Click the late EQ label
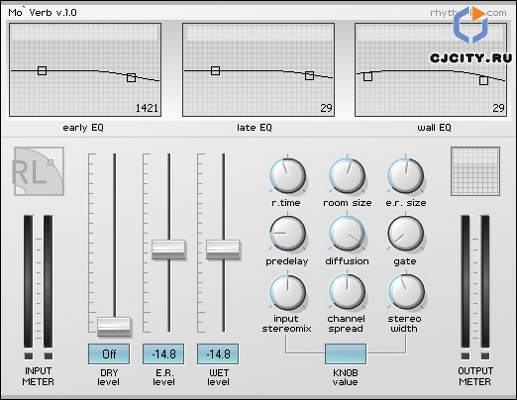Screen dimensions: 517x400 coord(254,128)
